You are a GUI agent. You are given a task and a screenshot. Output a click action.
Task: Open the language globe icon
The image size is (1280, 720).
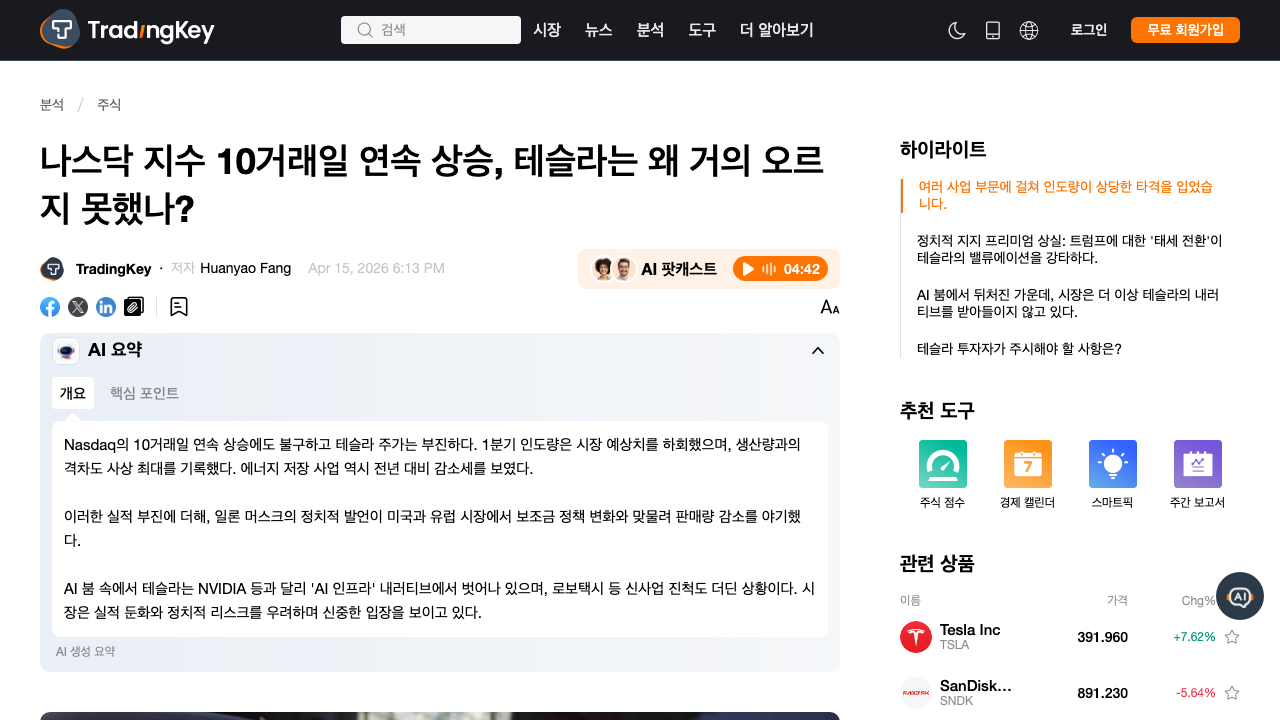[x=1029, y=30]
